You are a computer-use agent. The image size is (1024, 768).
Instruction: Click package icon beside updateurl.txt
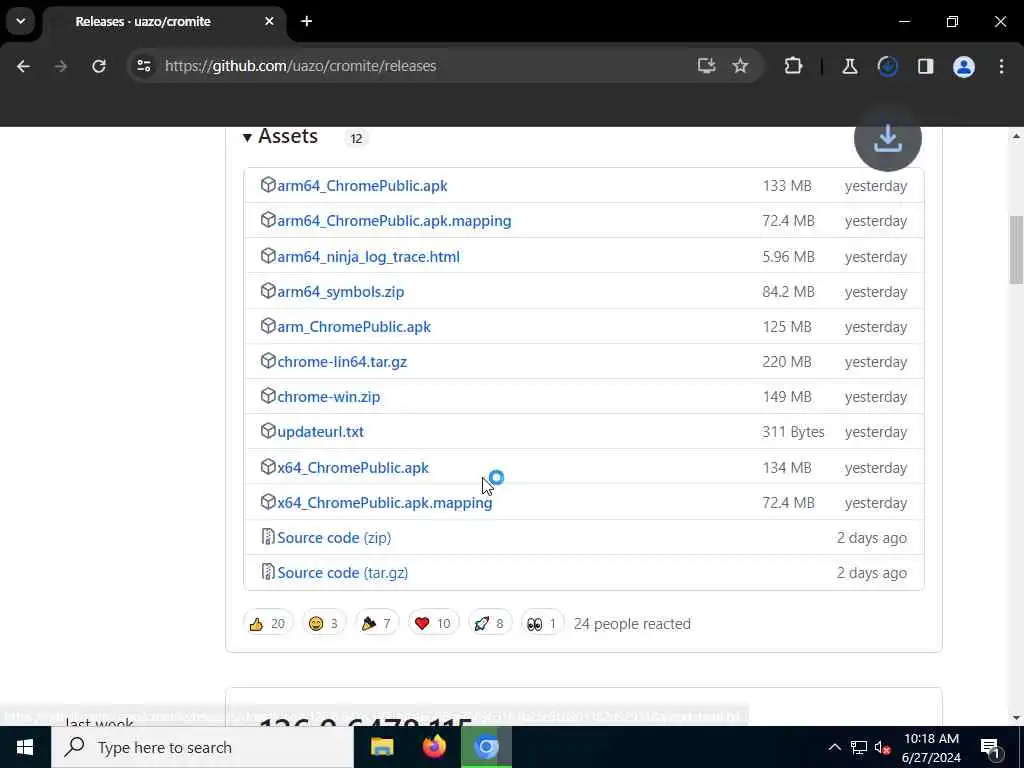coord(268,431)
